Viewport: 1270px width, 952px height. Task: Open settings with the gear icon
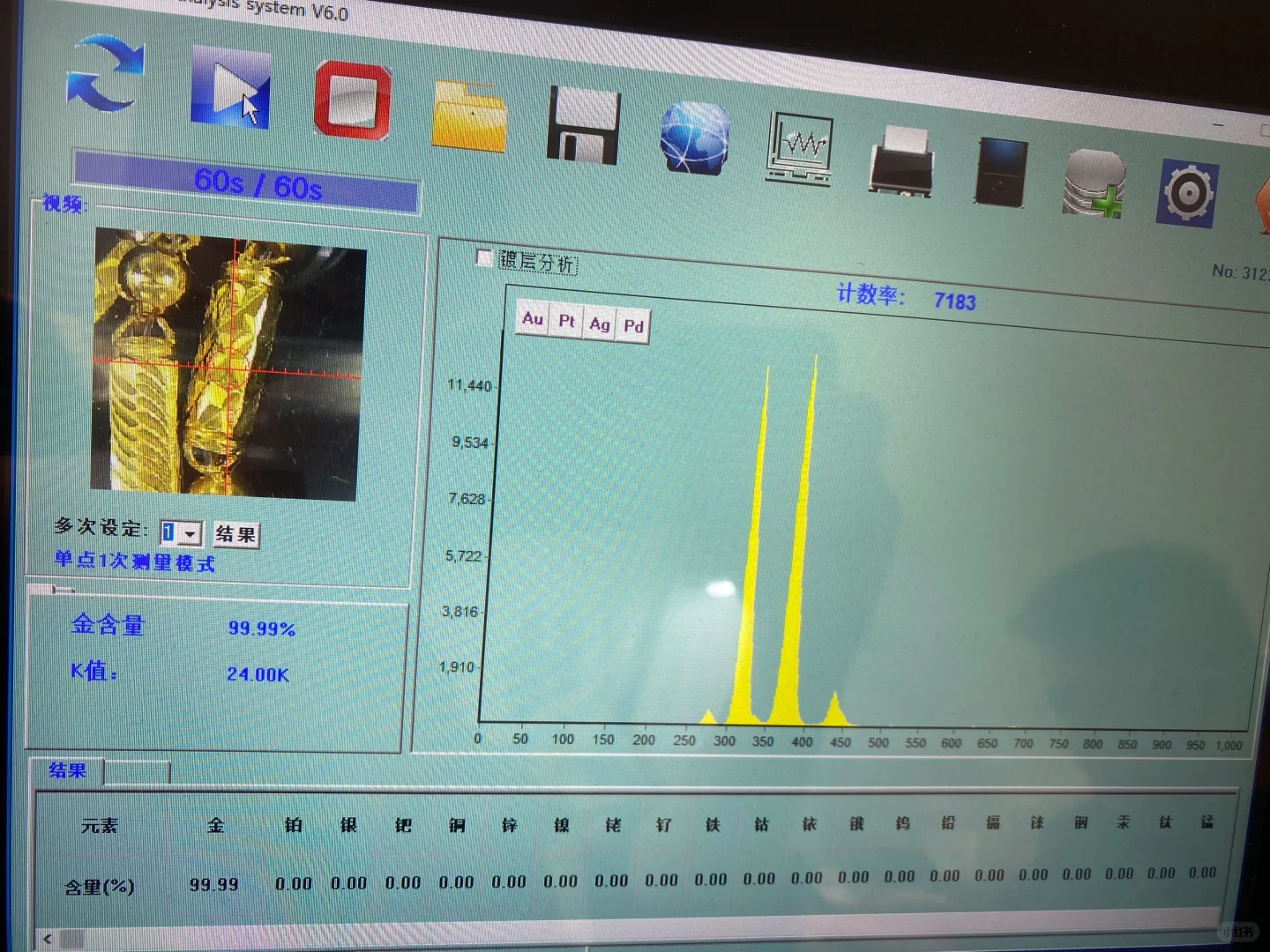(x=1188, y=191)
